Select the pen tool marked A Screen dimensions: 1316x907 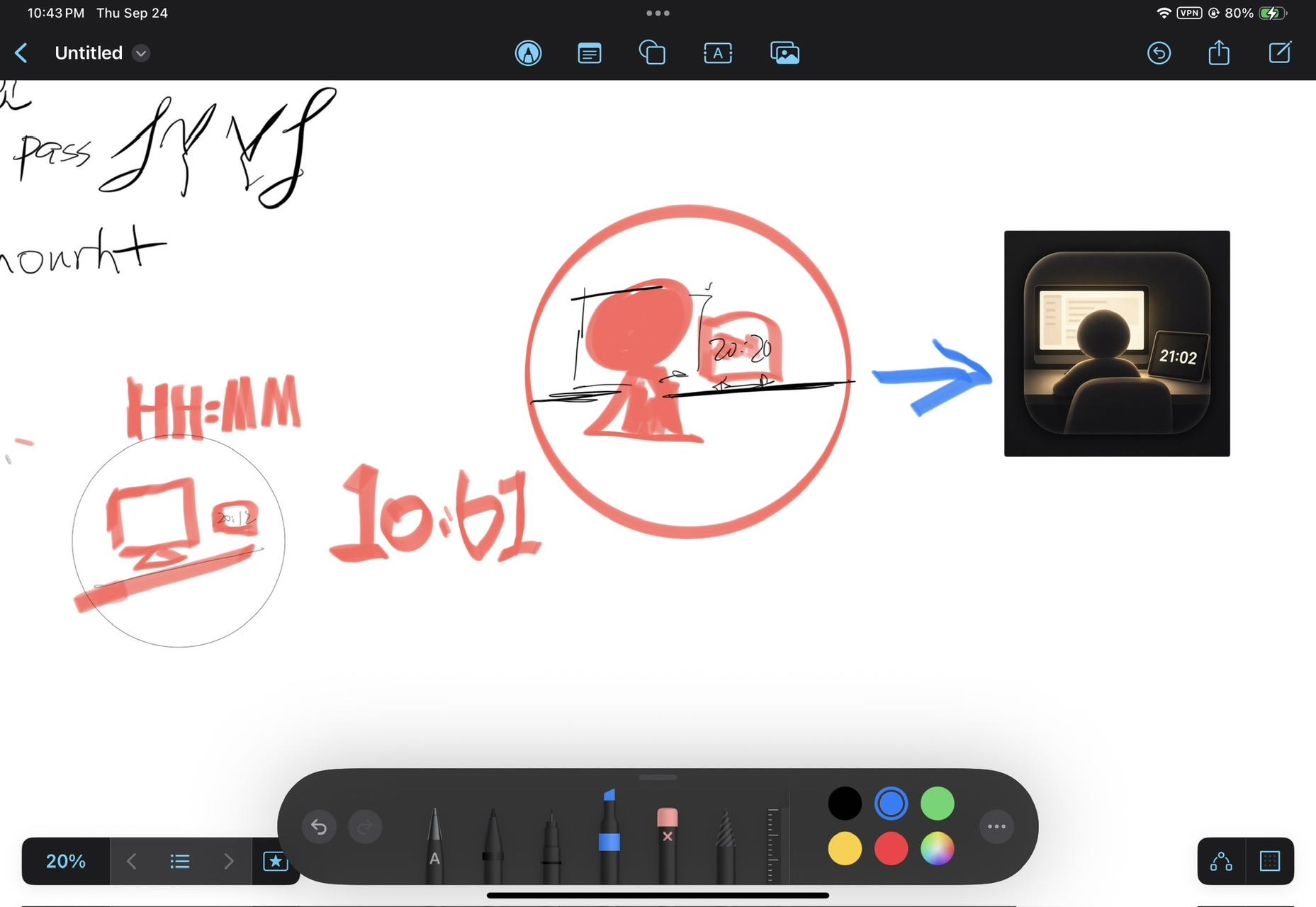434,845
